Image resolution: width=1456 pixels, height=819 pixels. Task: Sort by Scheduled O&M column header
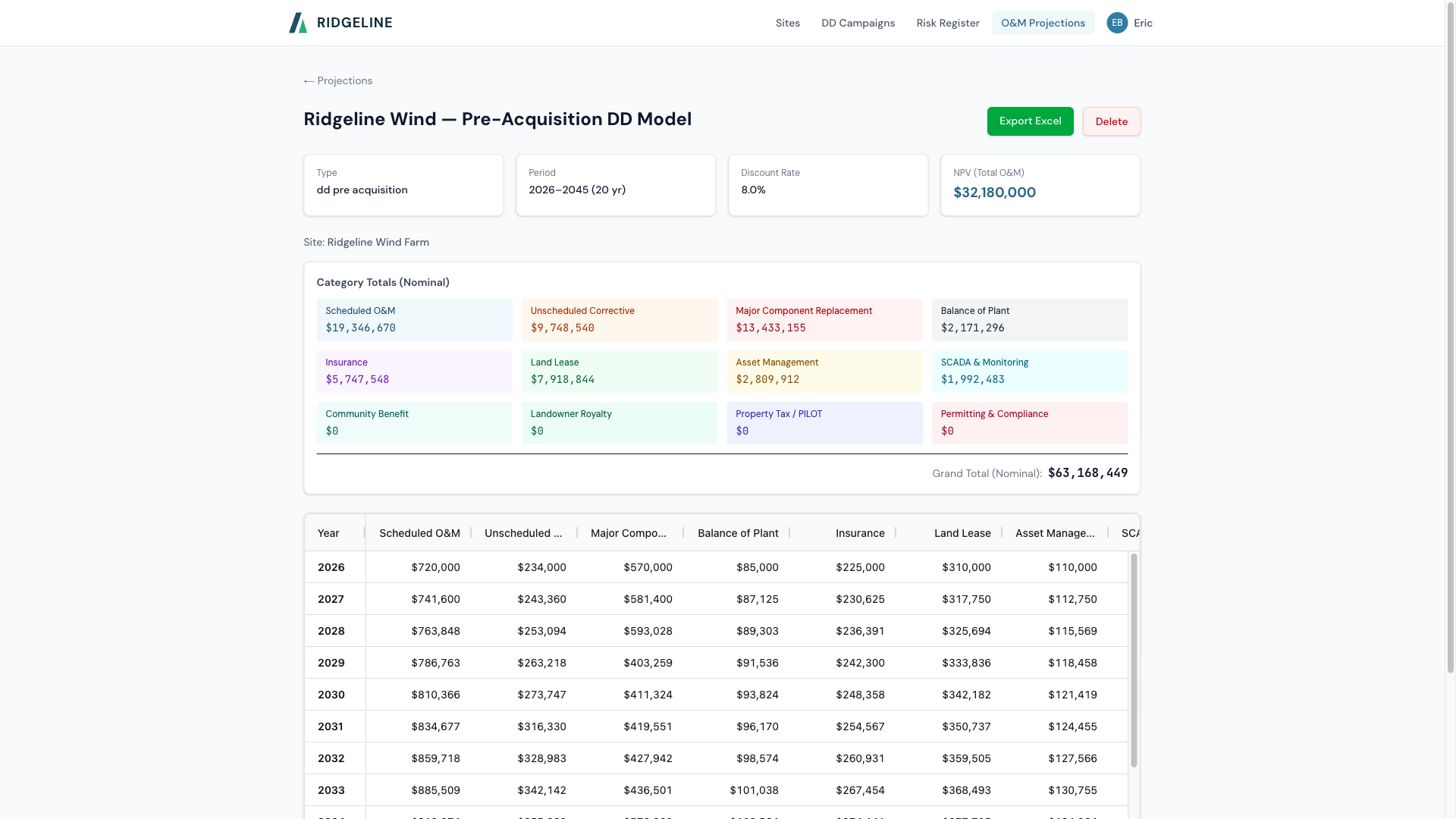click(x=419, y=533)
